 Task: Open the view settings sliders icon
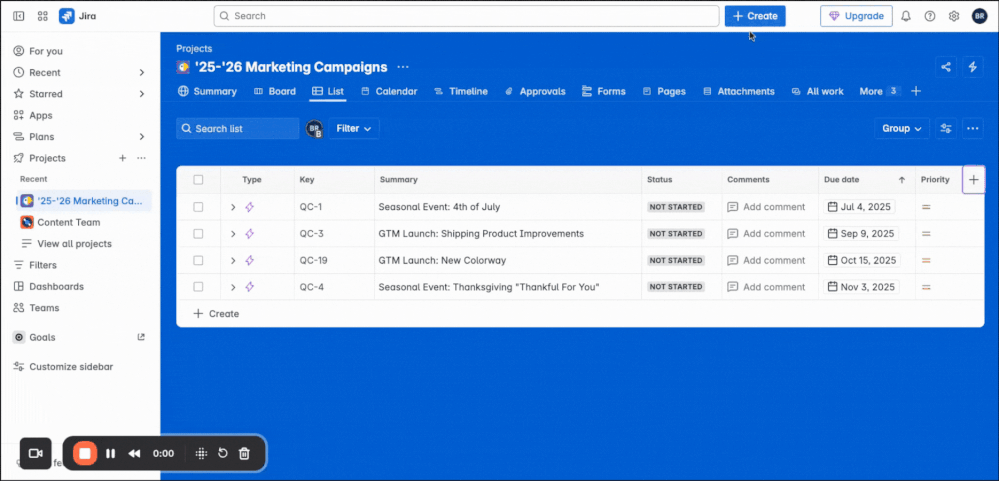tap(946, 128)
